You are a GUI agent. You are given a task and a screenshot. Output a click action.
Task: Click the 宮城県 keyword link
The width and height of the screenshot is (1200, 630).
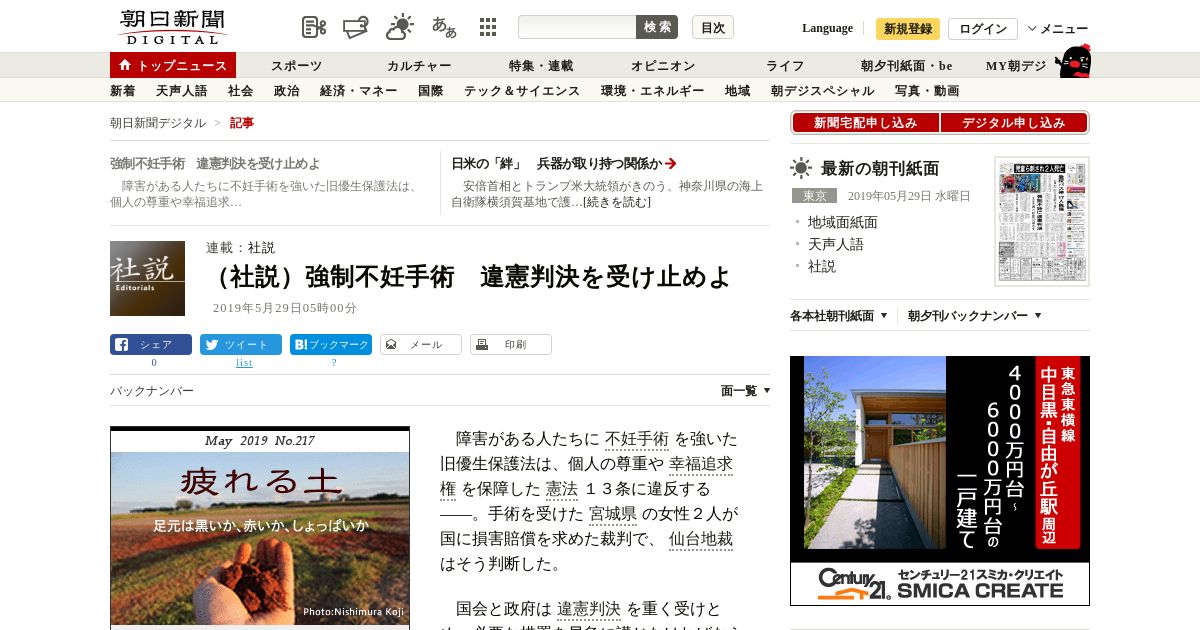tap(613, 515)
